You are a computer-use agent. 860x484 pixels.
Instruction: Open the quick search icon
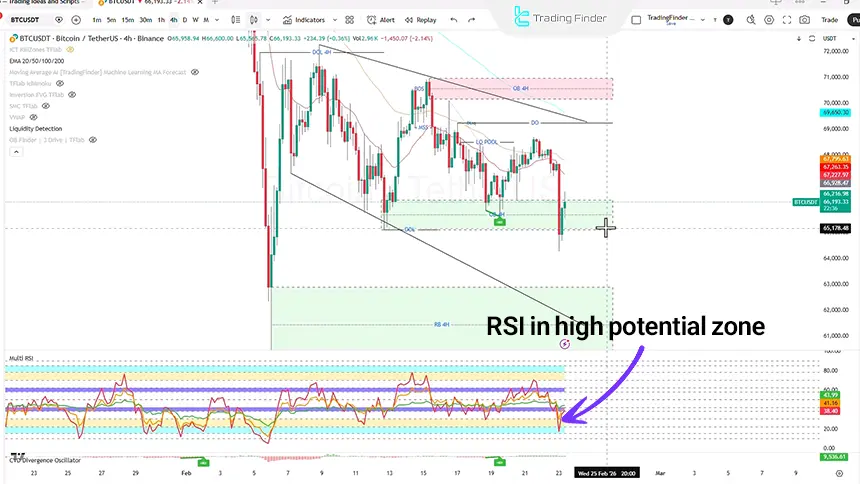[x=751, y=20]
